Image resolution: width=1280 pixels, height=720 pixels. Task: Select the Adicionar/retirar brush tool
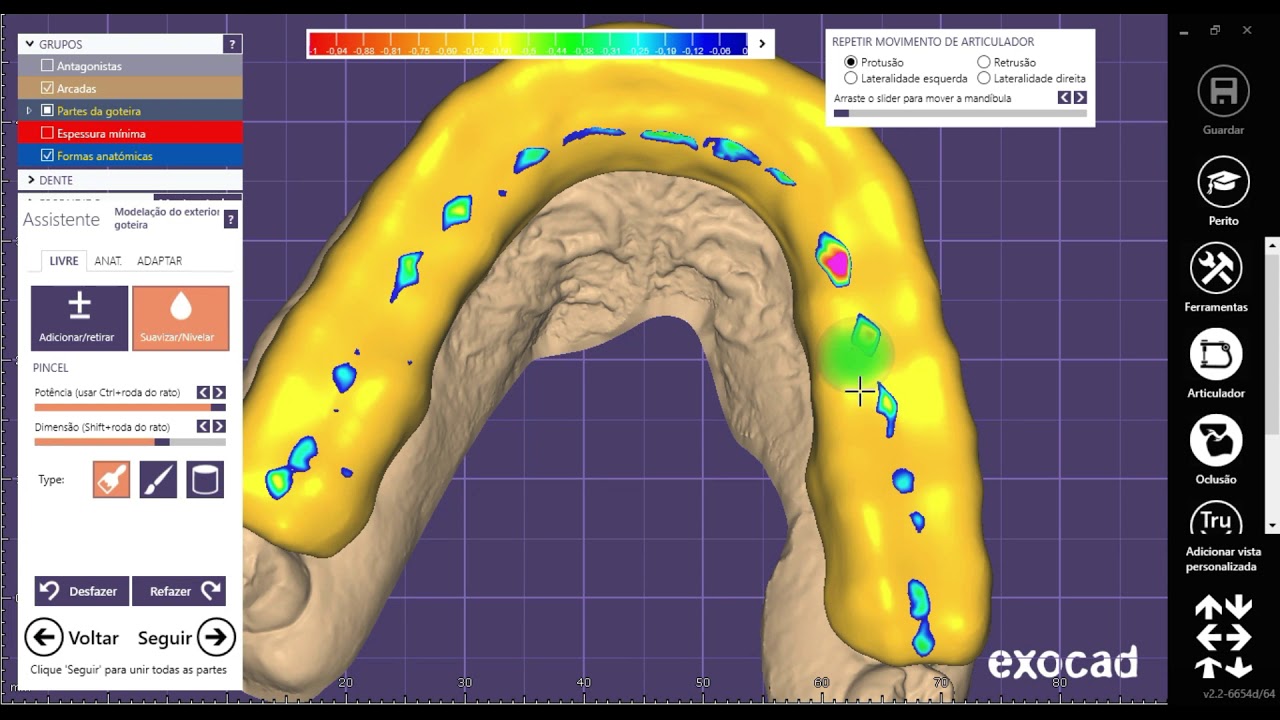80,318
